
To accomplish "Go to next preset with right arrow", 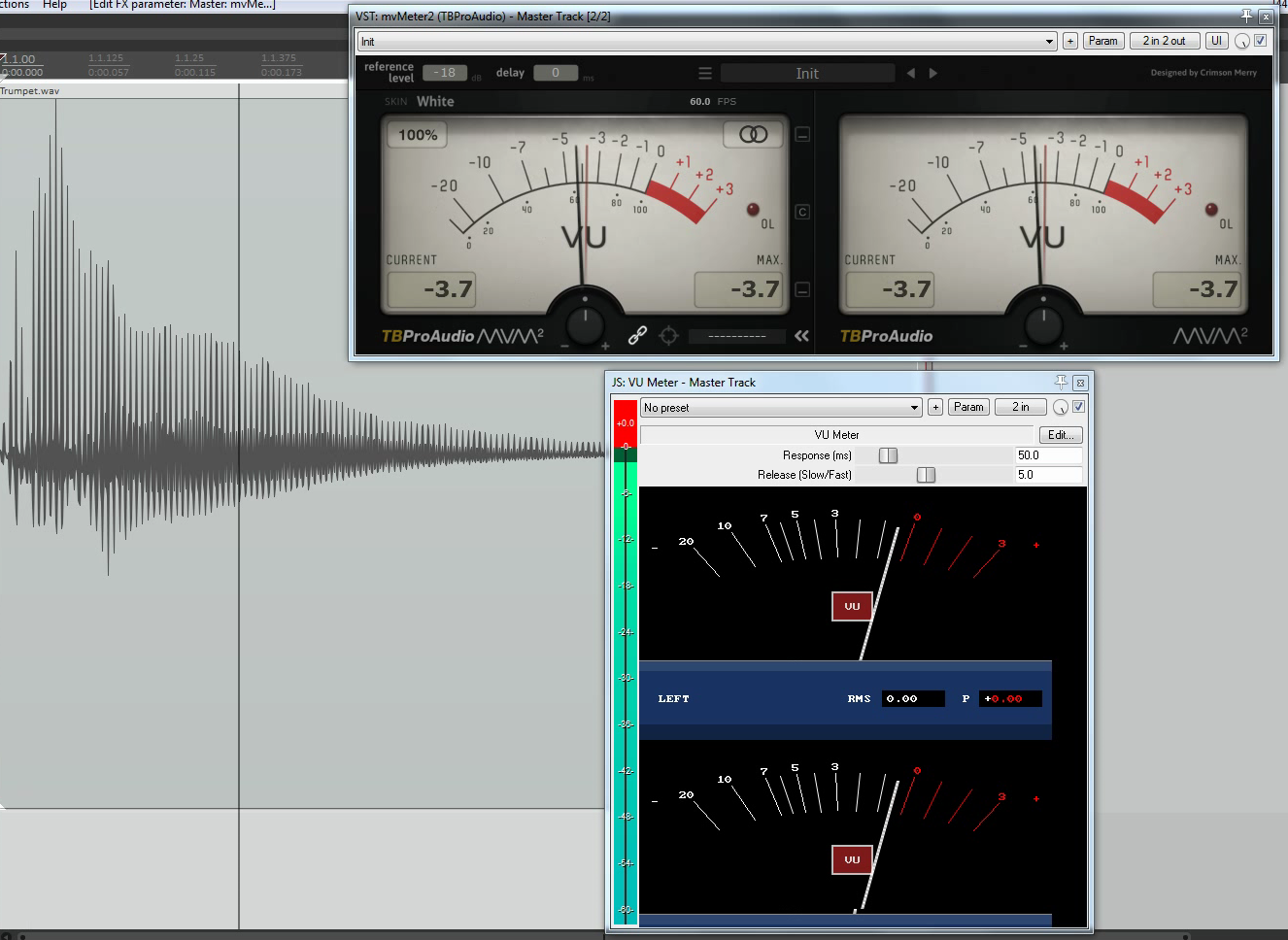I will click(933, 73).
